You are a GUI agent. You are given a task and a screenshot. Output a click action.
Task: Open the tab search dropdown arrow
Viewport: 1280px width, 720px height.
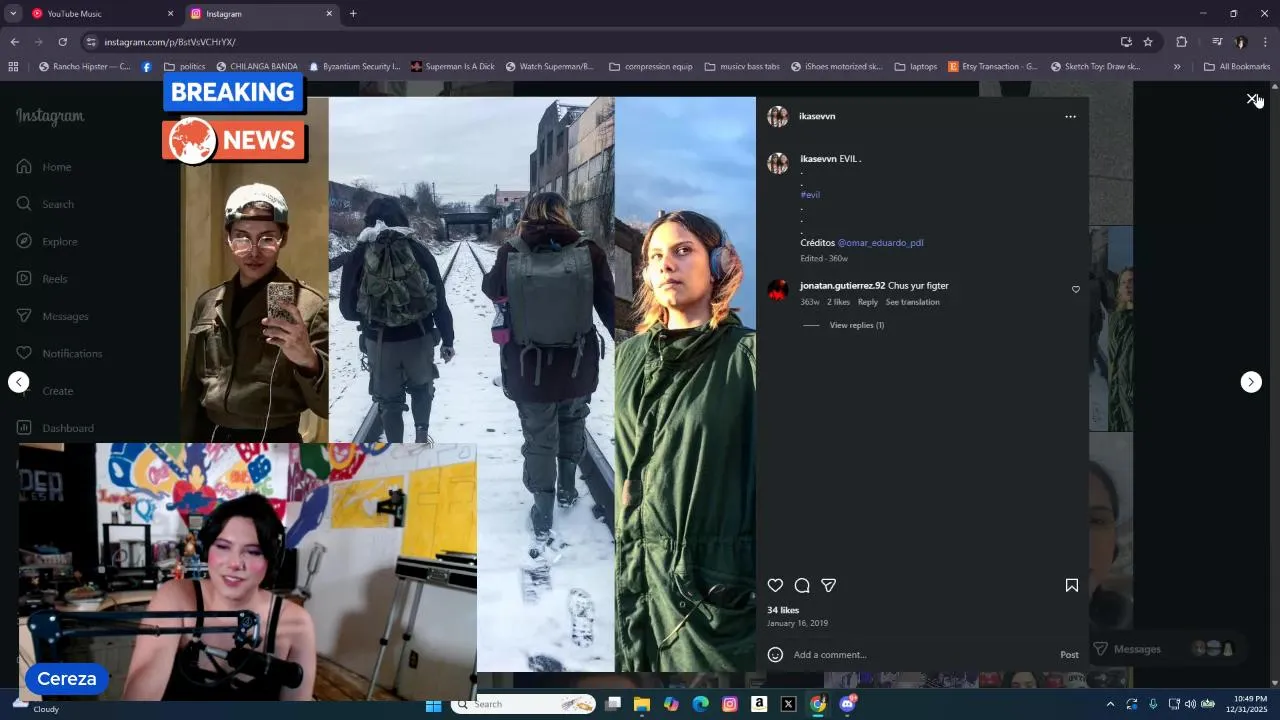13,14
